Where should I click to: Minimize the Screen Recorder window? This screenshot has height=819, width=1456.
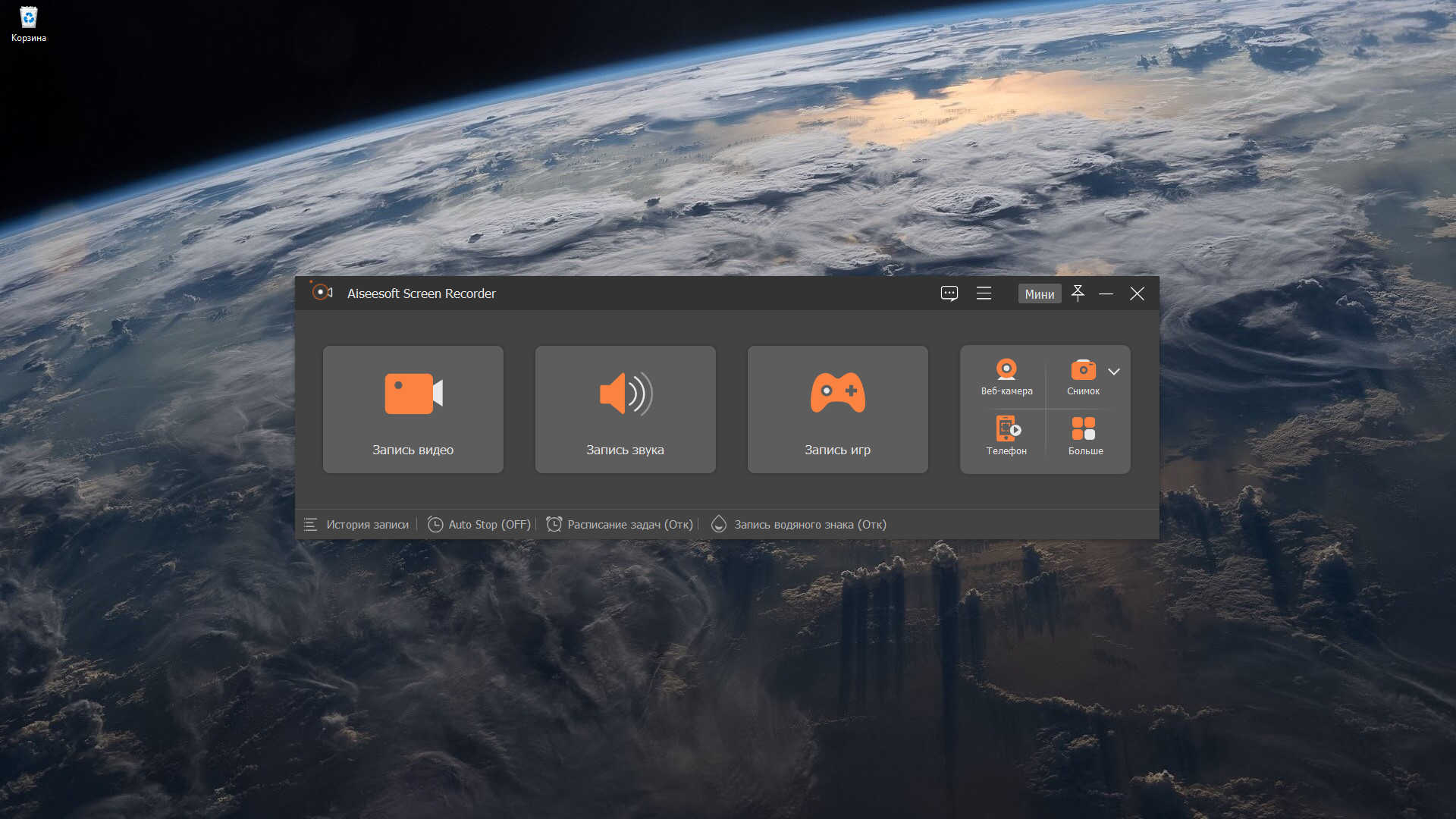[1106, 293]
